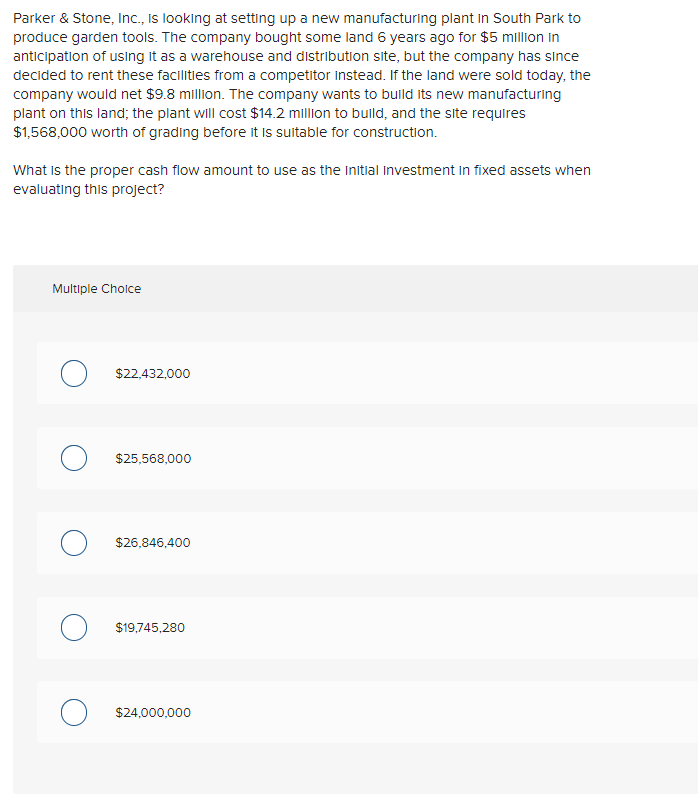This screenshot has height=794, width=698.
Task: Select the radio button for $22,432,000
Action: [72, 374]
